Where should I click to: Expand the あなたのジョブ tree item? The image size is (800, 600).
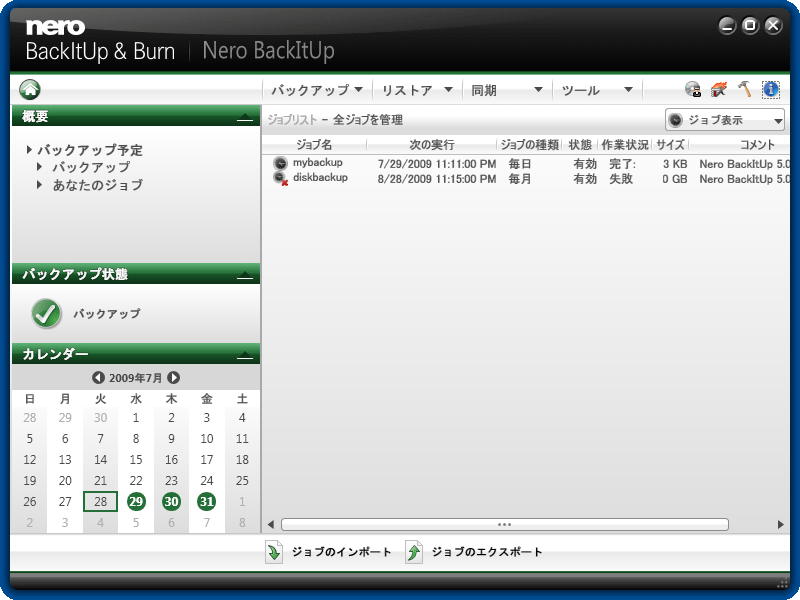click(39, 184)
